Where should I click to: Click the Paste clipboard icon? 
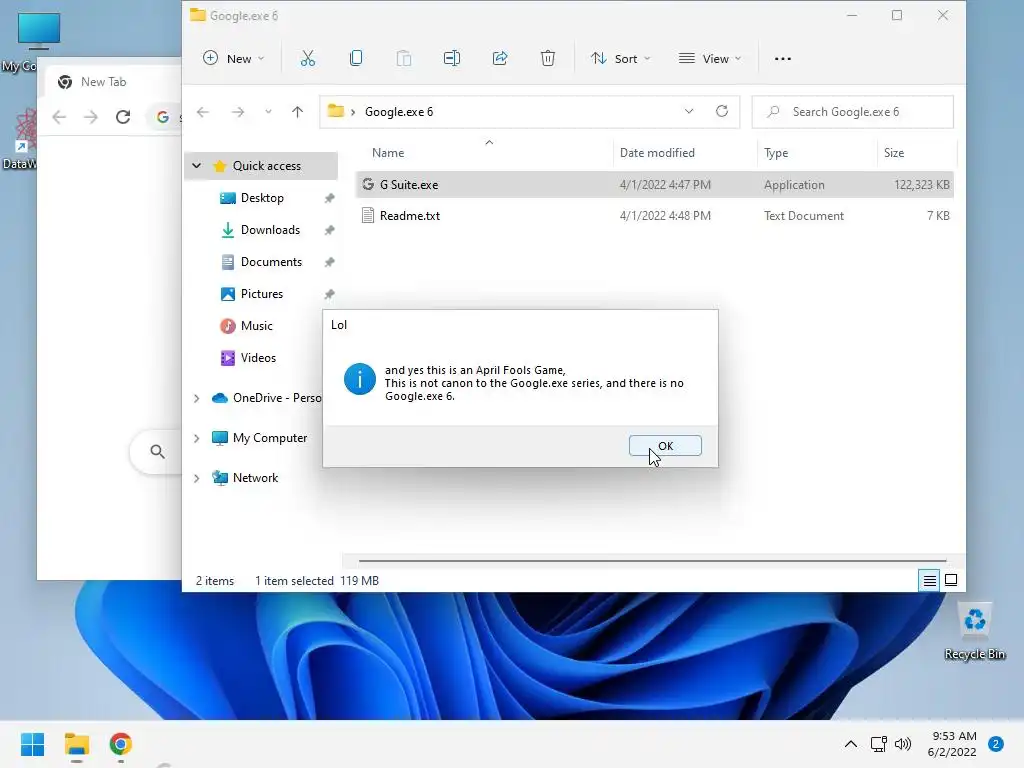404,59
